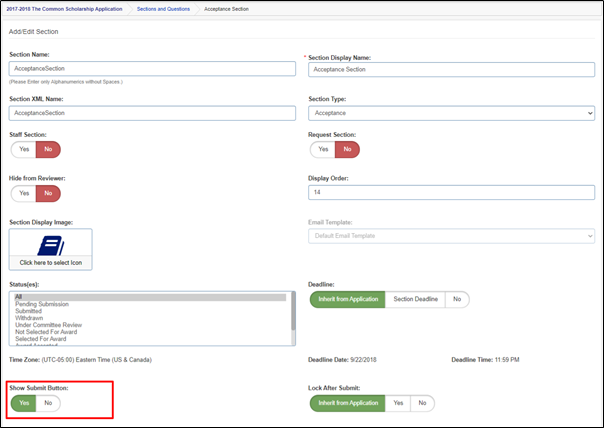This screenshot has height=428, width=604.
Task: Open '2017-2018 The Common Scholarship Application' breadcrumb
Action: click(64, 9)
